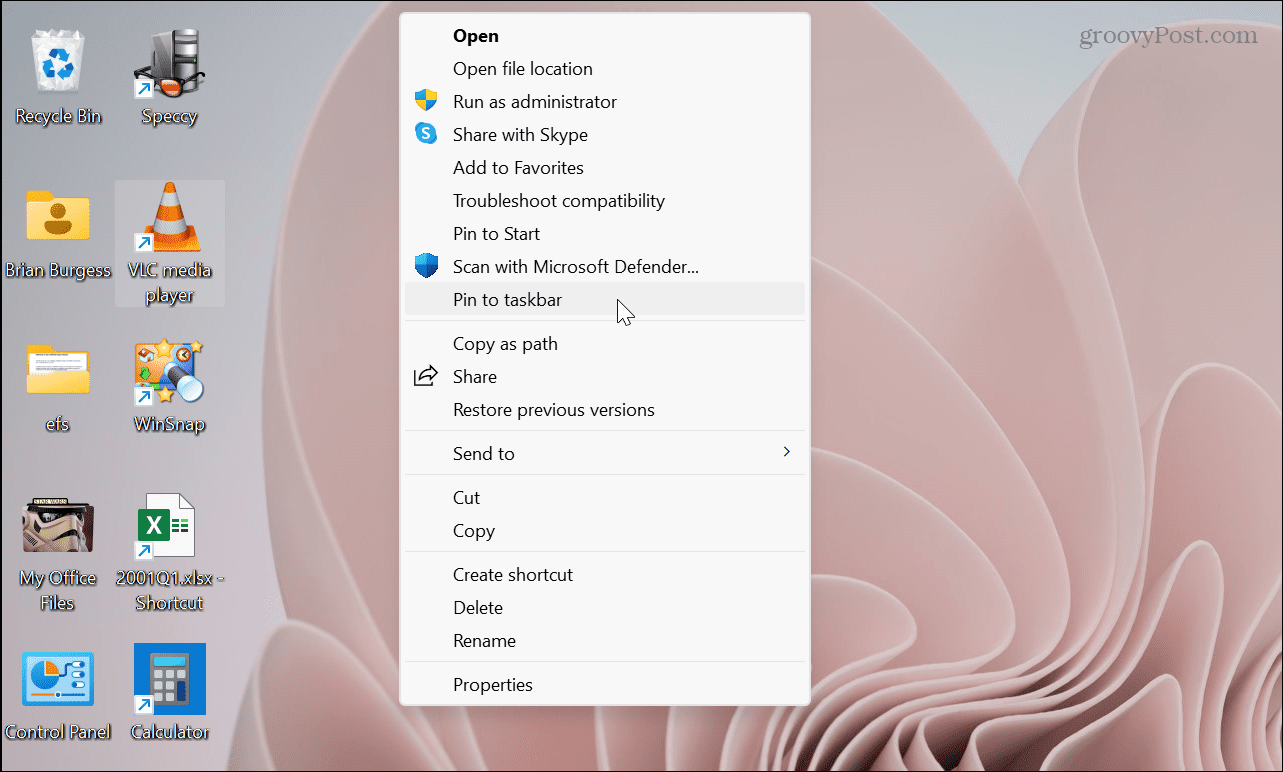Select Run as administrator

click(605, 101)
